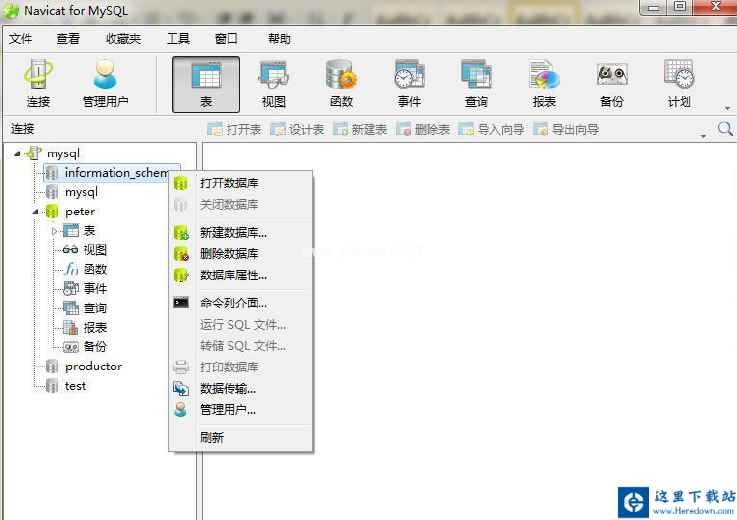Select 函数 under peter database
737x520 pixels.
tap(95, 269)
